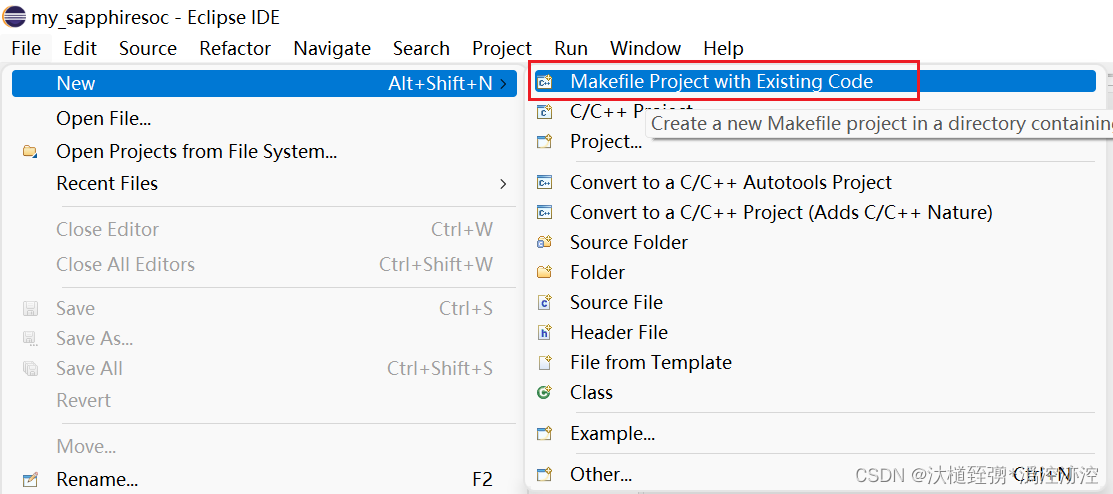Click the Source File icon

[544, 302]
